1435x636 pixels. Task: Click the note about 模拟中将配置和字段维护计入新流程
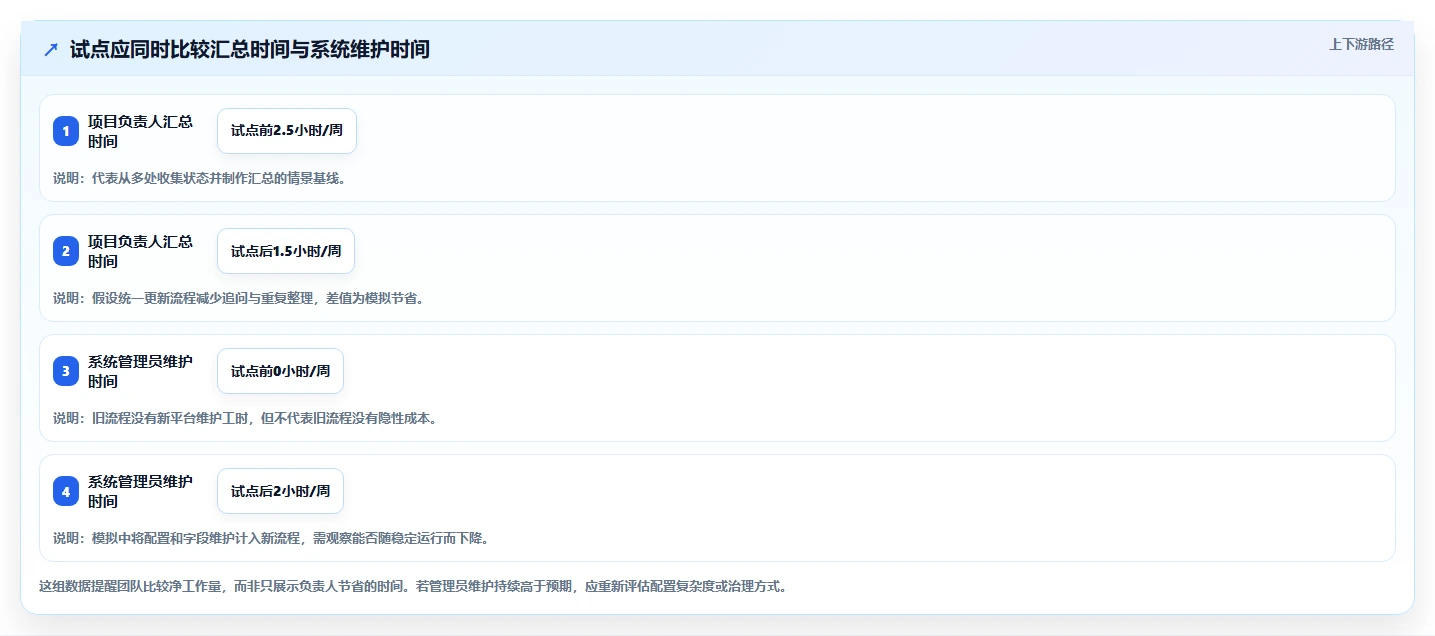tap(271, 538)
